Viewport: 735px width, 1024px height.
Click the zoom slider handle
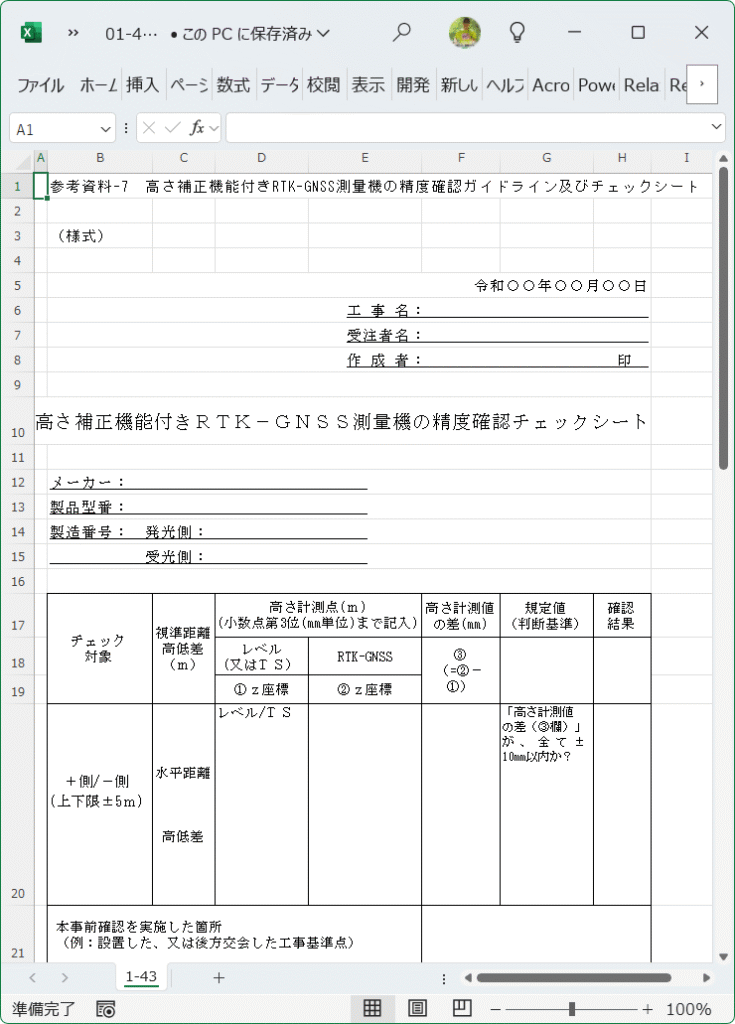(572, 1008)
